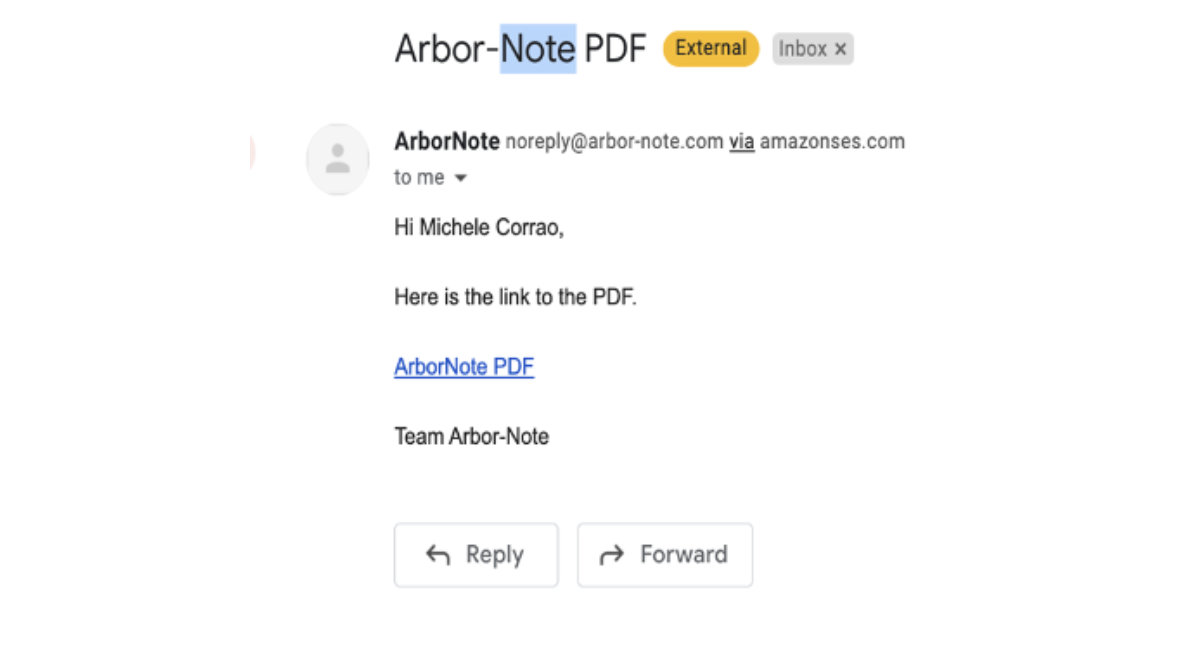Click the word Arbor in subject title
Screen dimensions: 1194x656
pos(439,49)
